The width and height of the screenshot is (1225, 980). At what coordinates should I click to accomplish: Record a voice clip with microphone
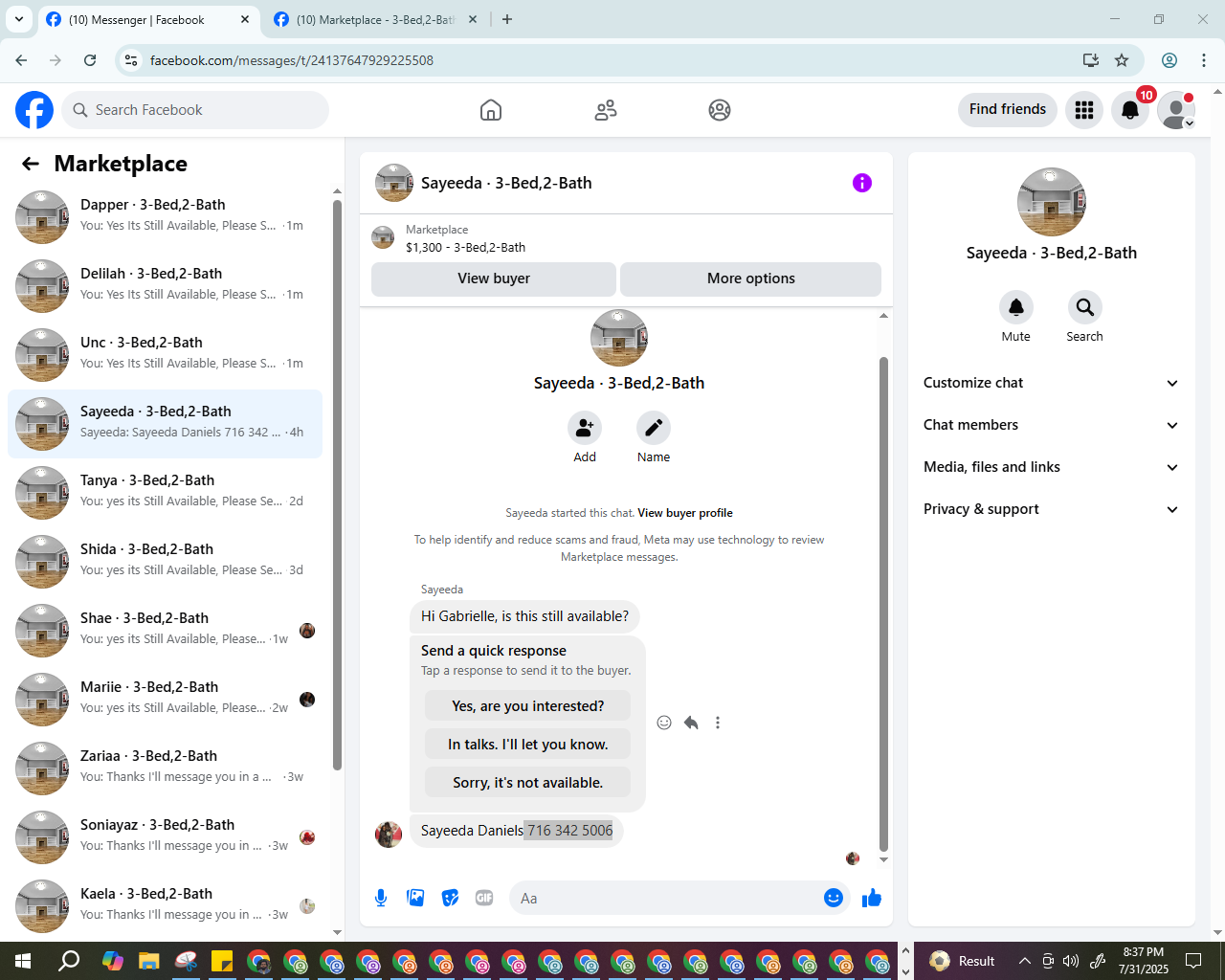coord(381,898)
